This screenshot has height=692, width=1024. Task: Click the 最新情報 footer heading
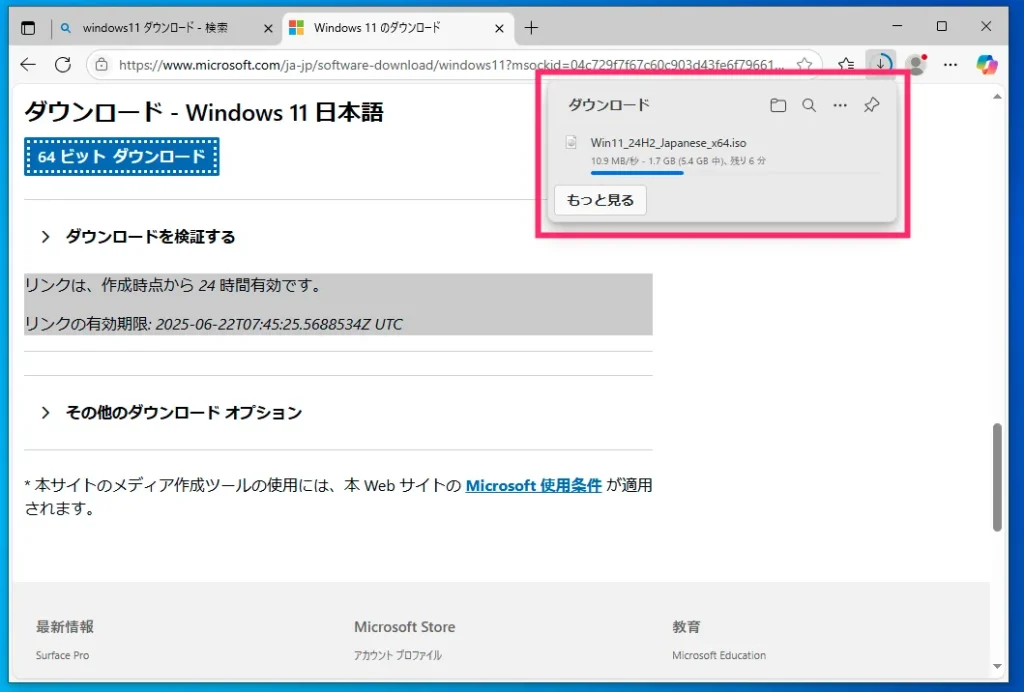pos(65,627)
